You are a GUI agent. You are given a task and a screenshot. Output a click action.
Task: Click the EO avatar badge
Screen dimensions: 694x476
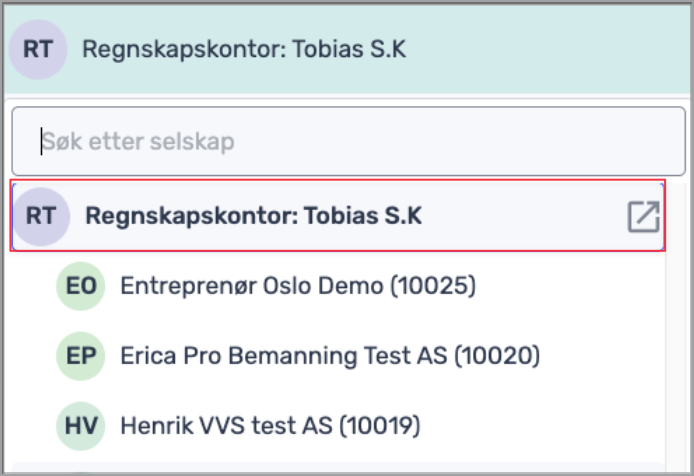tap(81, 287)
